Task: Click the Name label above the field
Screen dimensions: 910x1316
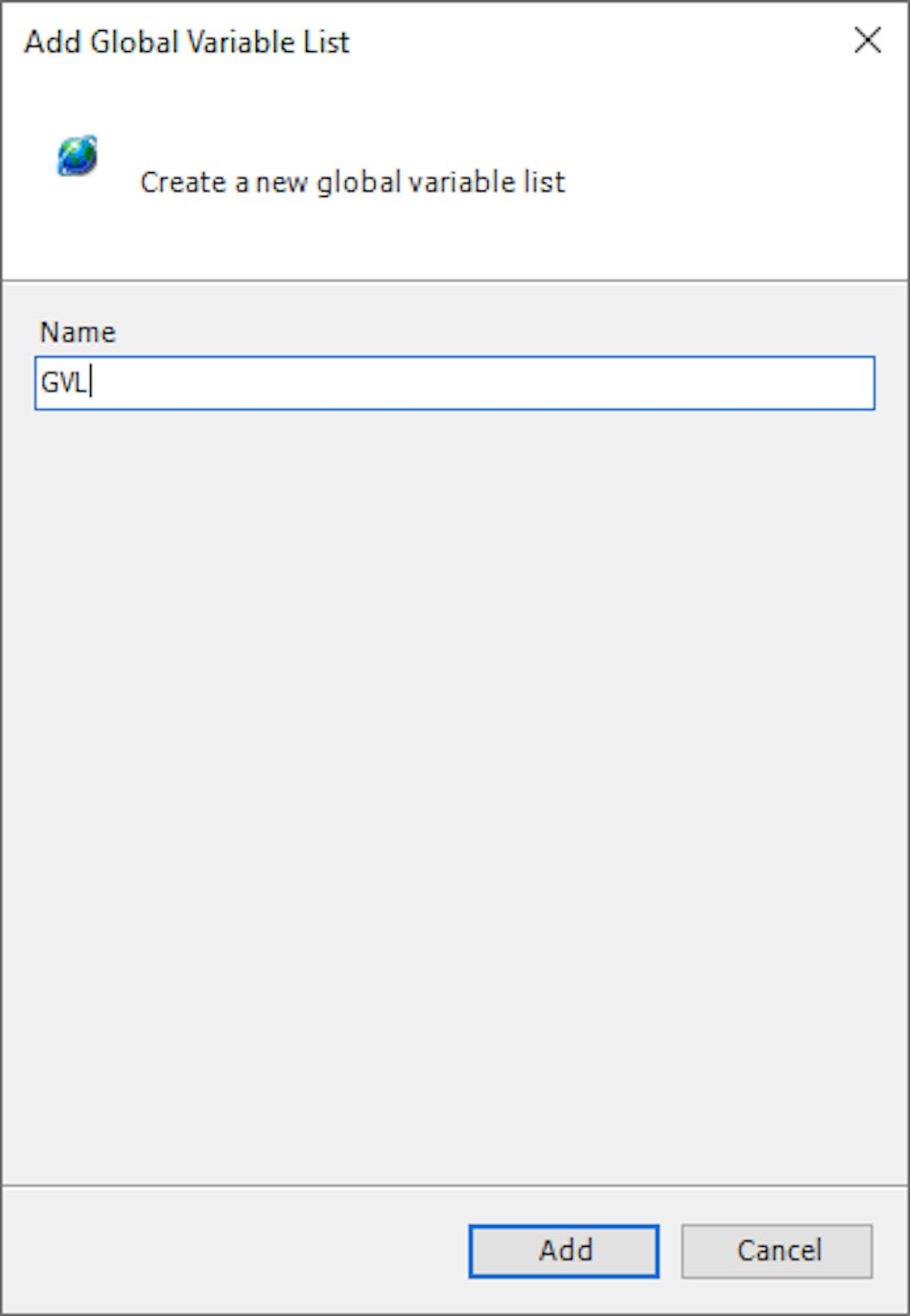Action: 77,332
